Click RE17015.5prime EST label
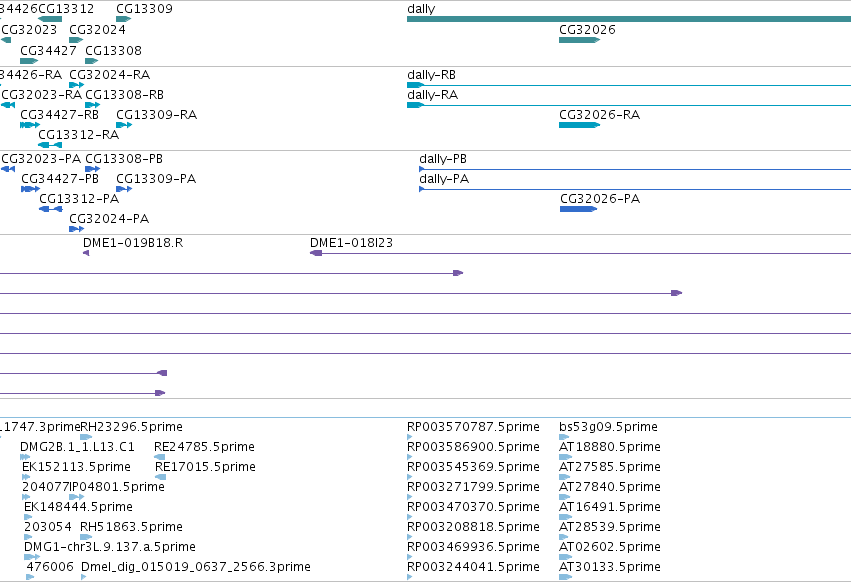 (x=205, y=467)
